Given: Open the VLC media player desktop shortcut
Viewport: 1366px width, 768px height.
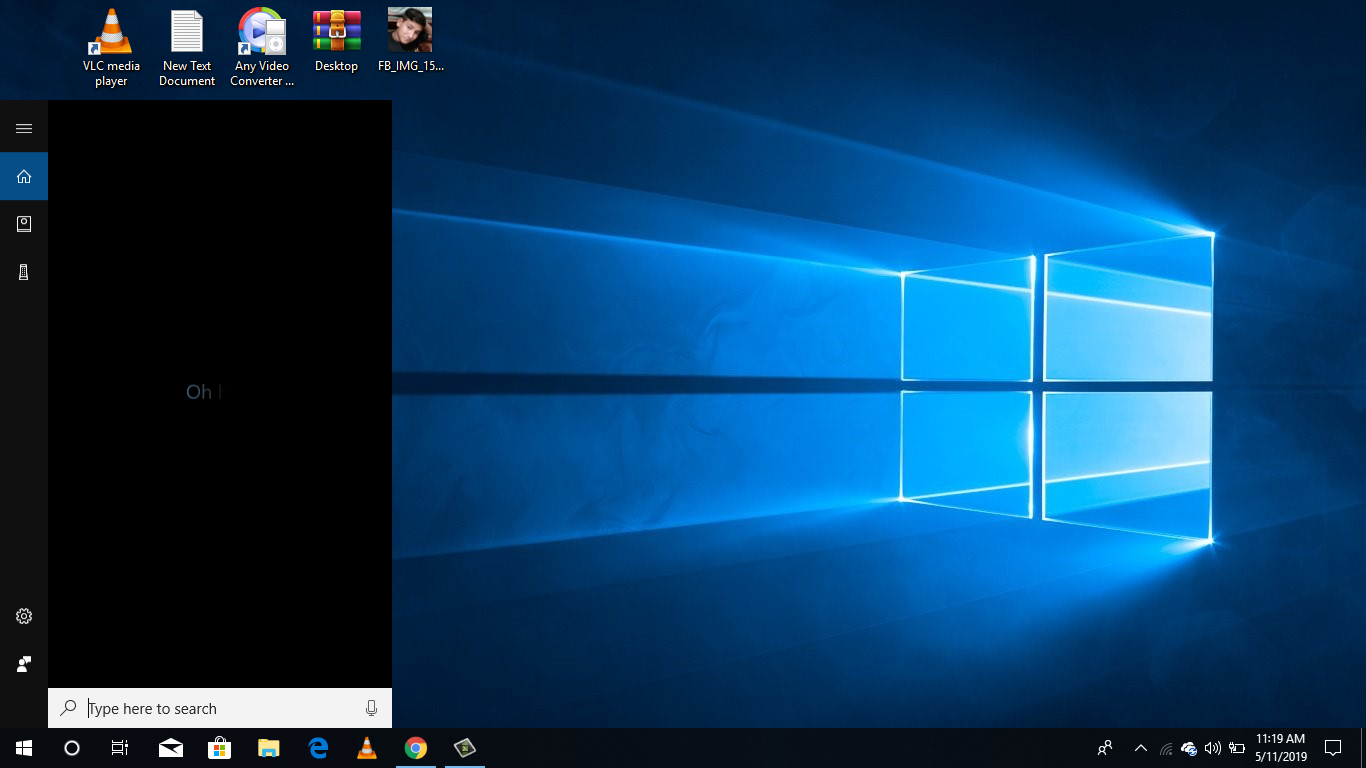Looking at the screenshot, I should [111, 48].
